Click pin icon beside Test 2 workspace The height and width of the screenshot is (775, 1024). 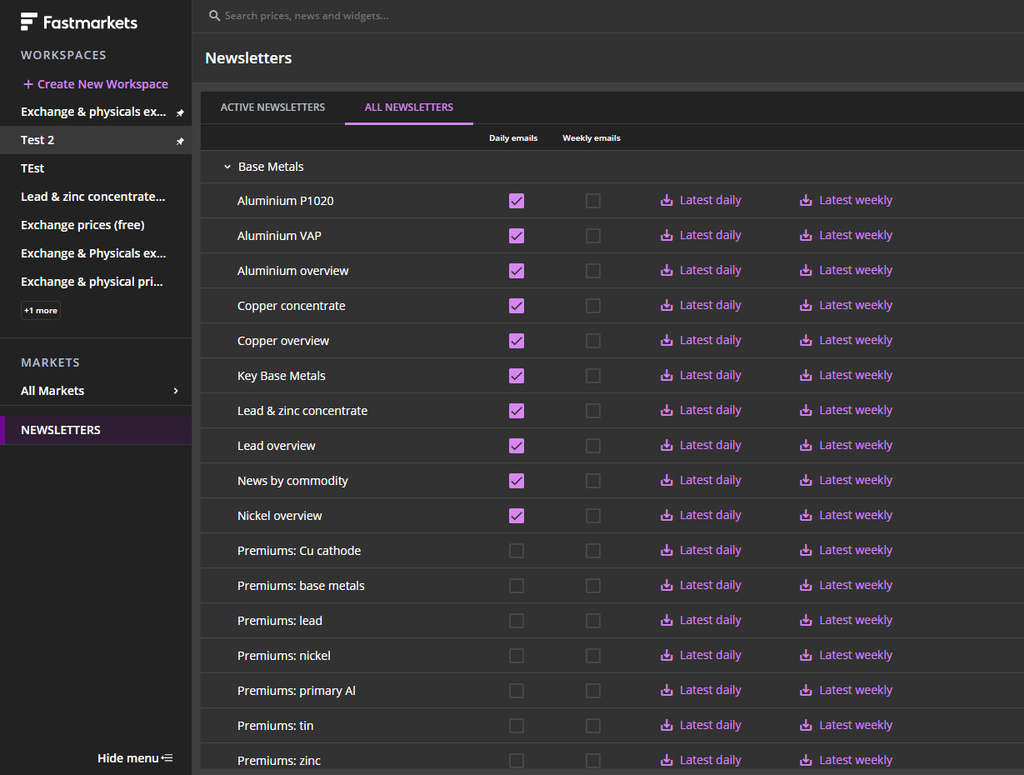pos(180,141)
